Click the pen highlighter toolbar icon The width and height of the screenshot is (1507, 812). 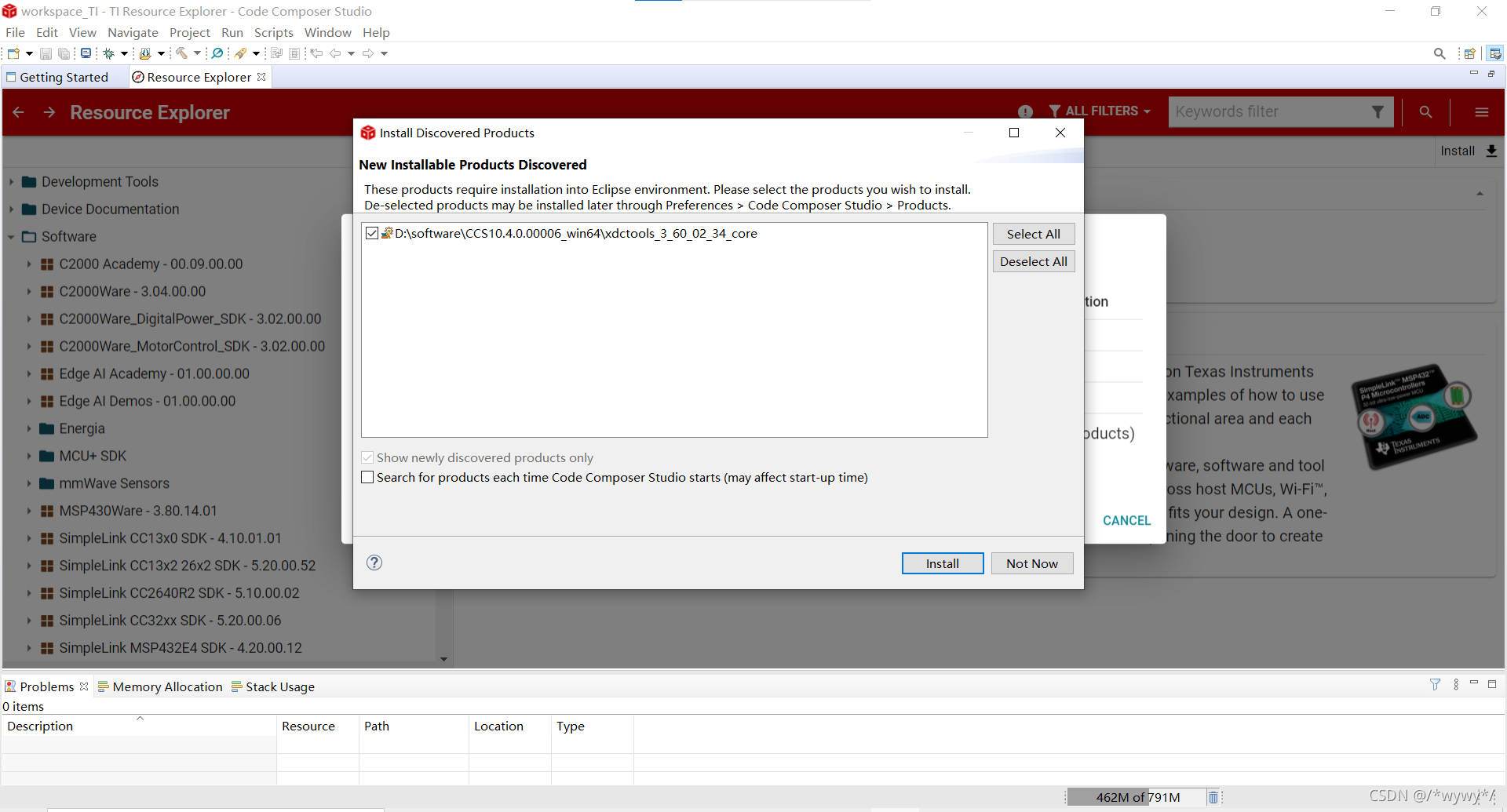click(241, 53)
